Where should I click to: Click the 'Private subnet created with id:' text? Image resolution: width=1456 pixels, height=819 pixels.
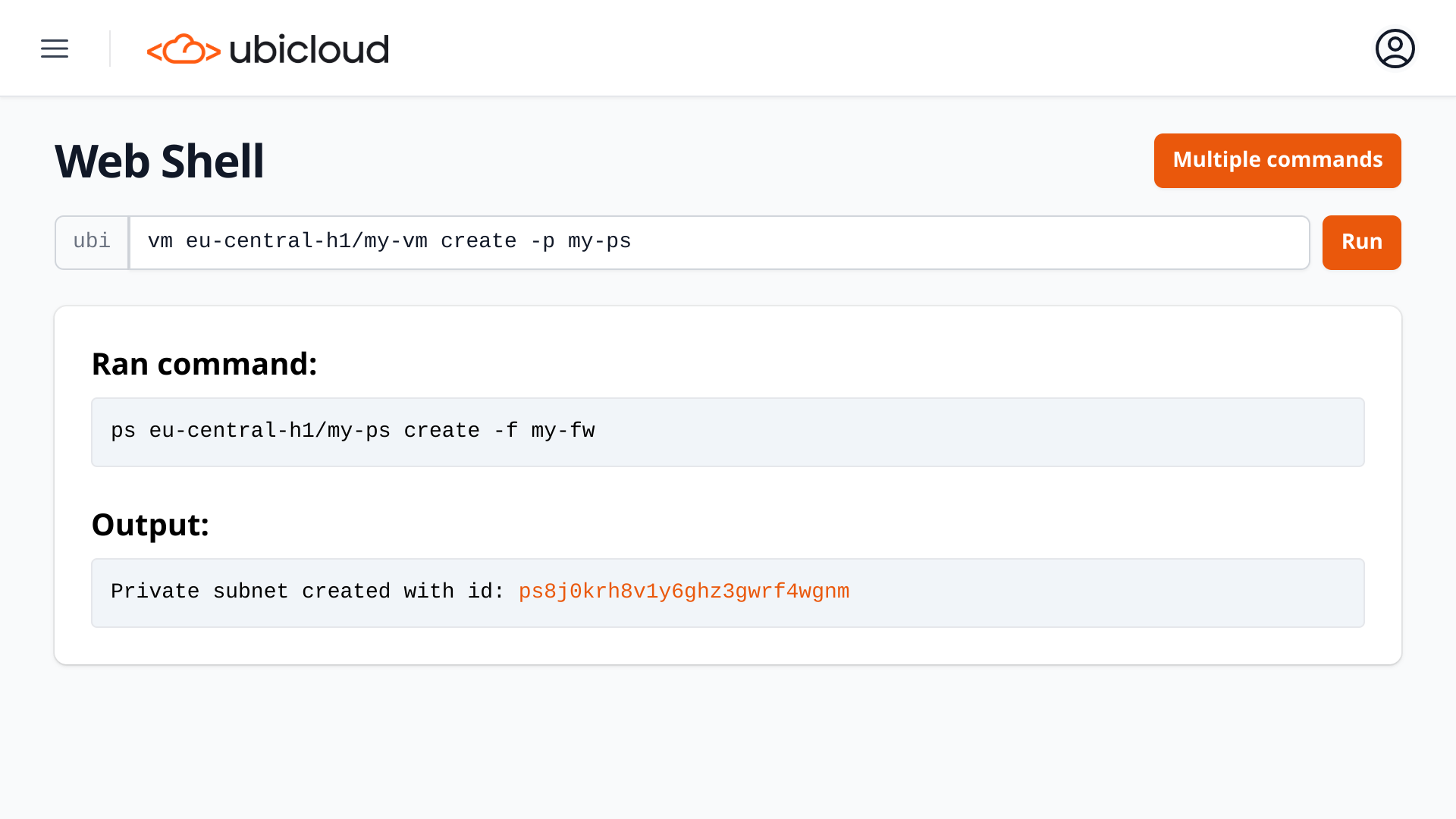(x=307, y=591)
